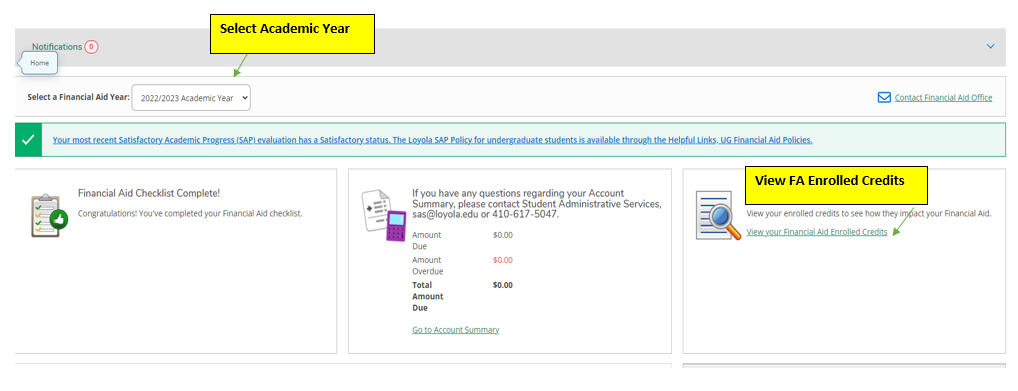Click the Congratulations checklist message
The image size is (1018, 391).
point(190,213)
